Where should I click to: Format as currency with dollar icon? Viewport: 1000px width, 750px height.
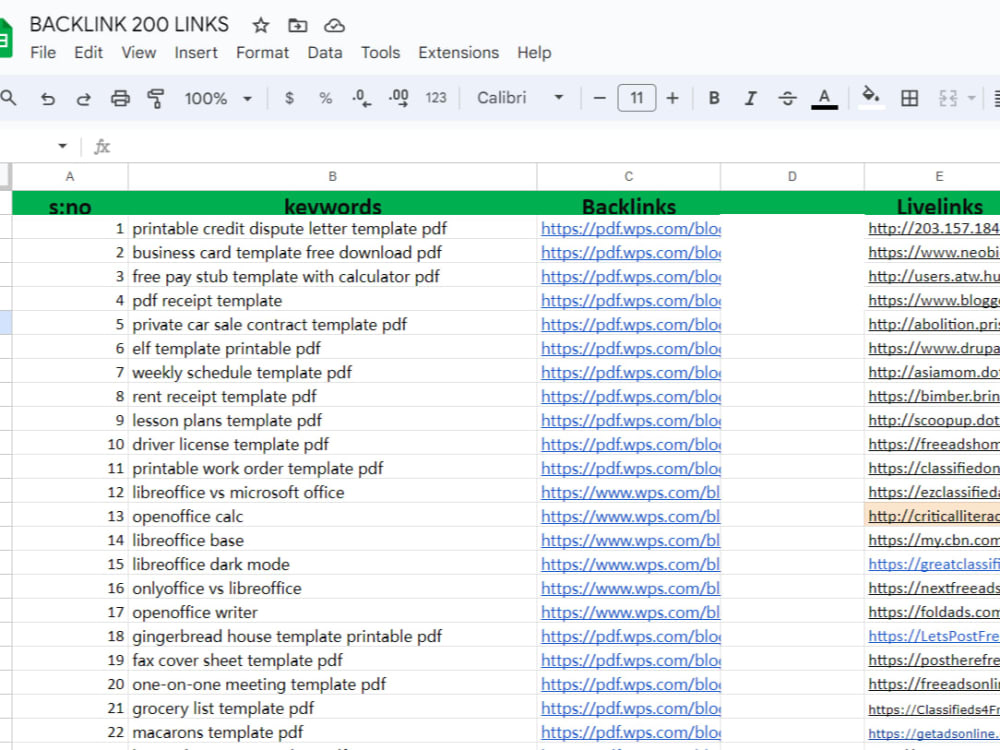tap(290, 98)
